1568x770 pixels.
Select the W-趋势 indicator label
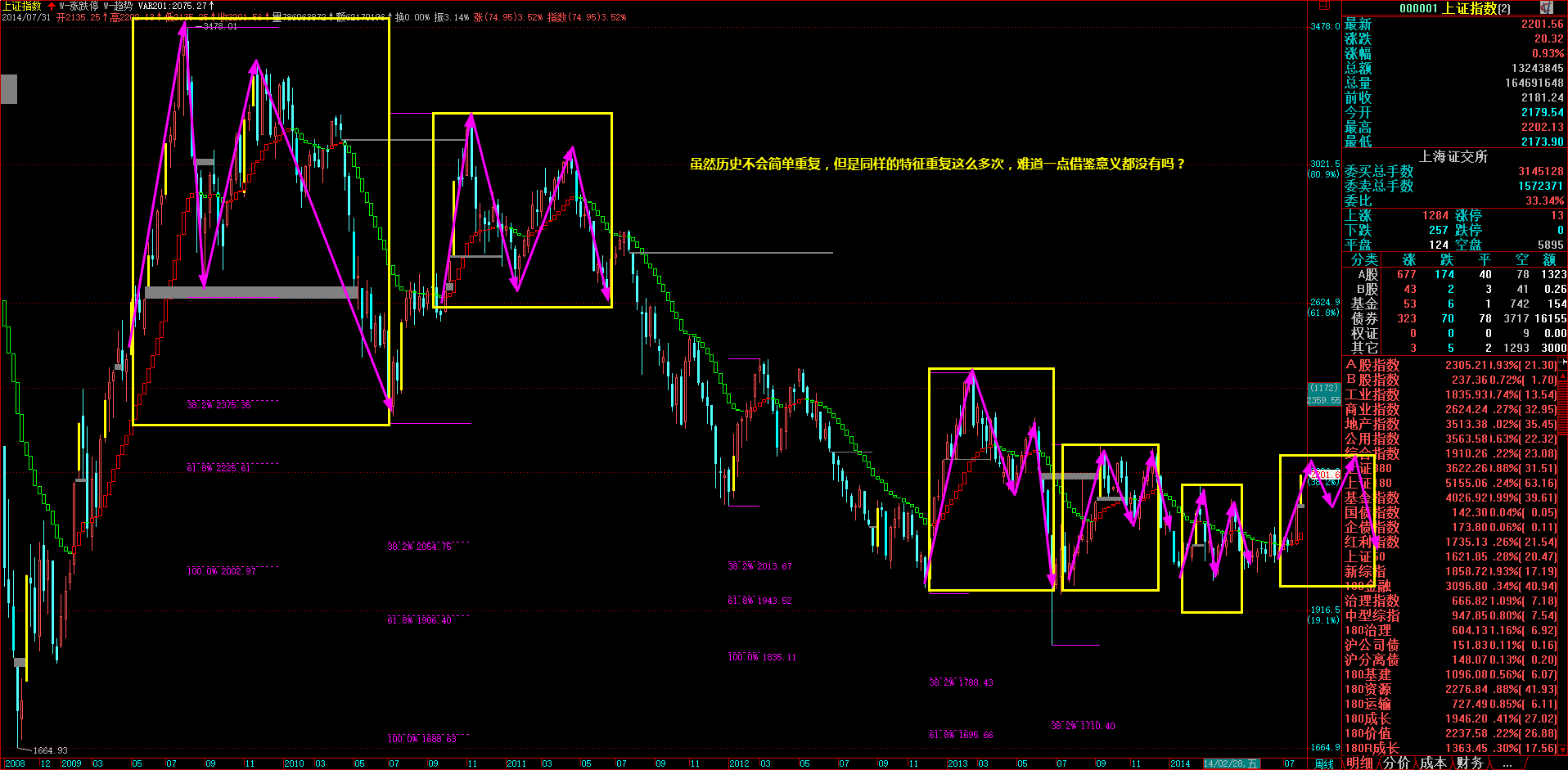pos(118,6)
